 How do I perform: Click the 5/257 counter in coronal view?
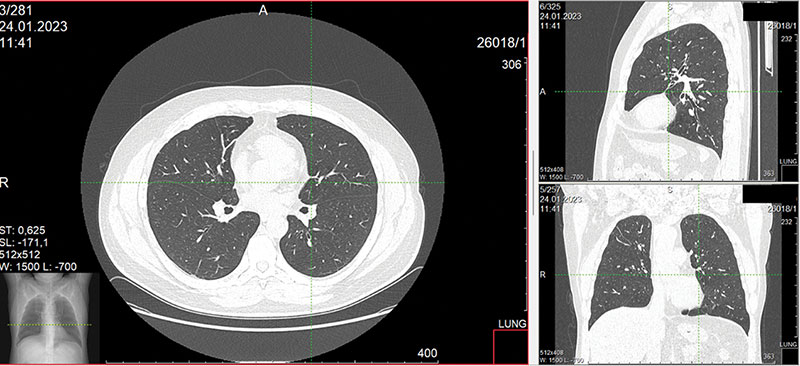(551, 189)
